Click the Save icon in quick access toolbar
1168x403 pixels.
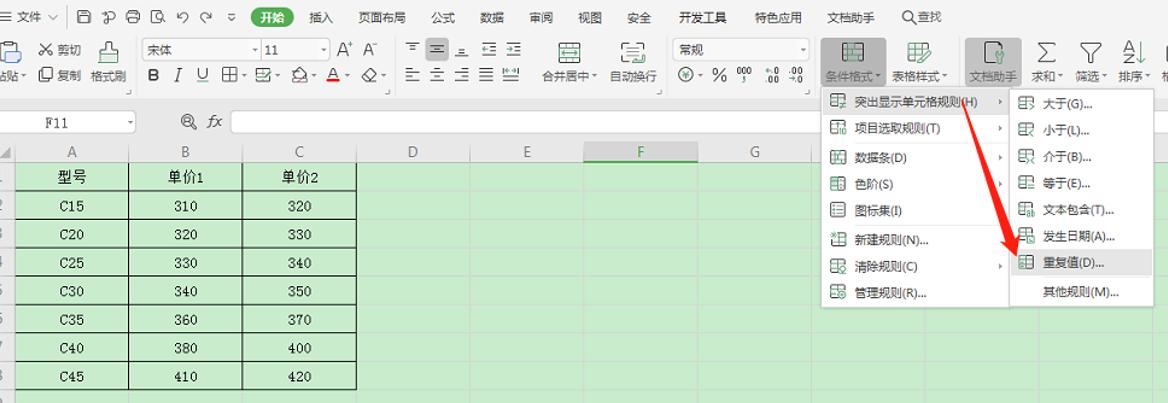84,16
